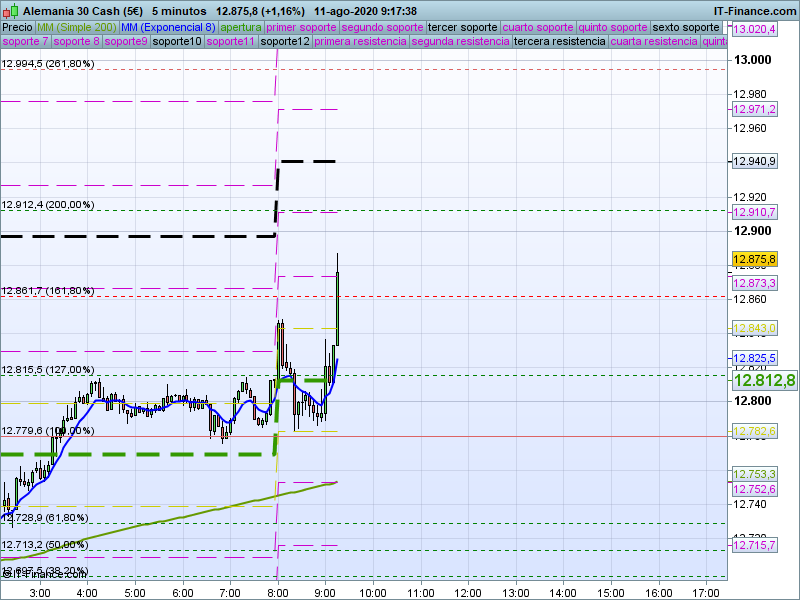Click the tercer soporte legend label
The image size is (800, 600).
pyautogui.click(x=461, y=27)
